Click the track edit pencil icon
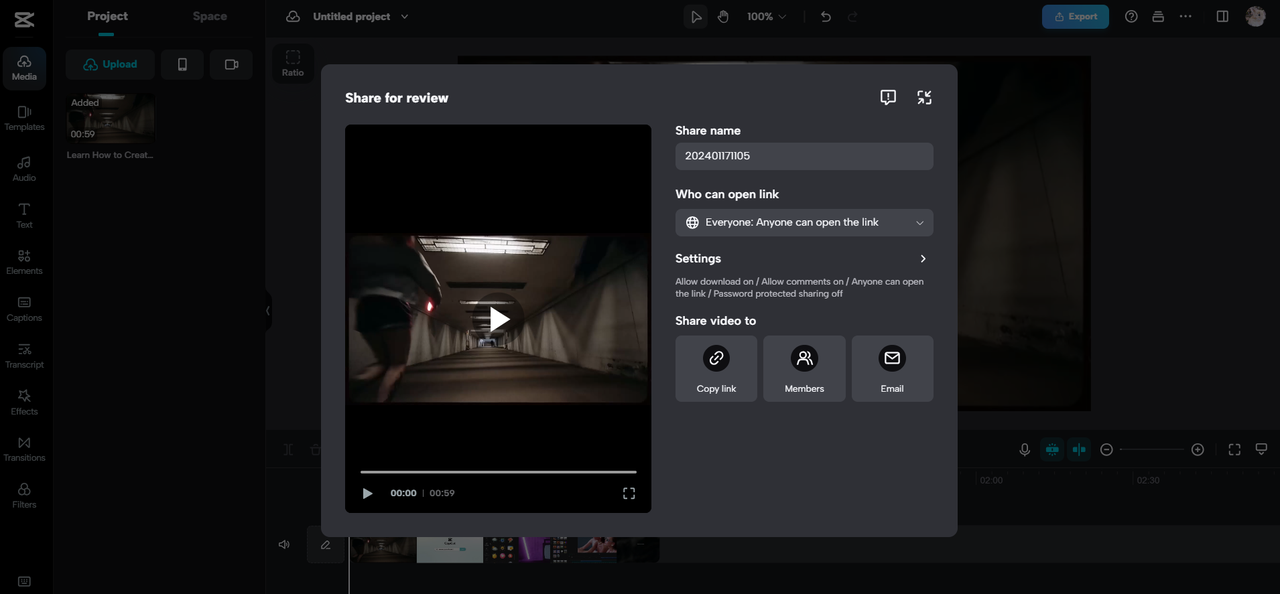This screenshot has height=594, width=1280. coord(325,545)
